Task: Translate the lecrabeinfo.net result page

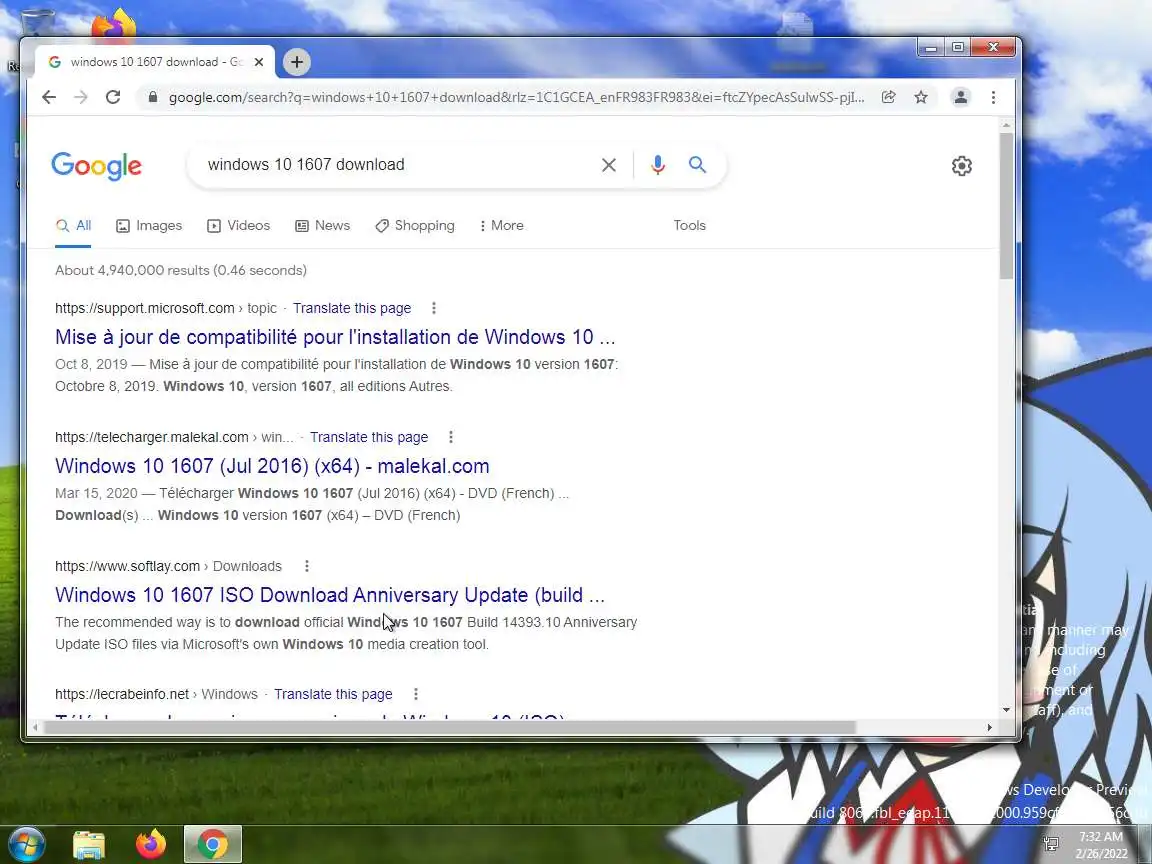Action: coord(333,694)
